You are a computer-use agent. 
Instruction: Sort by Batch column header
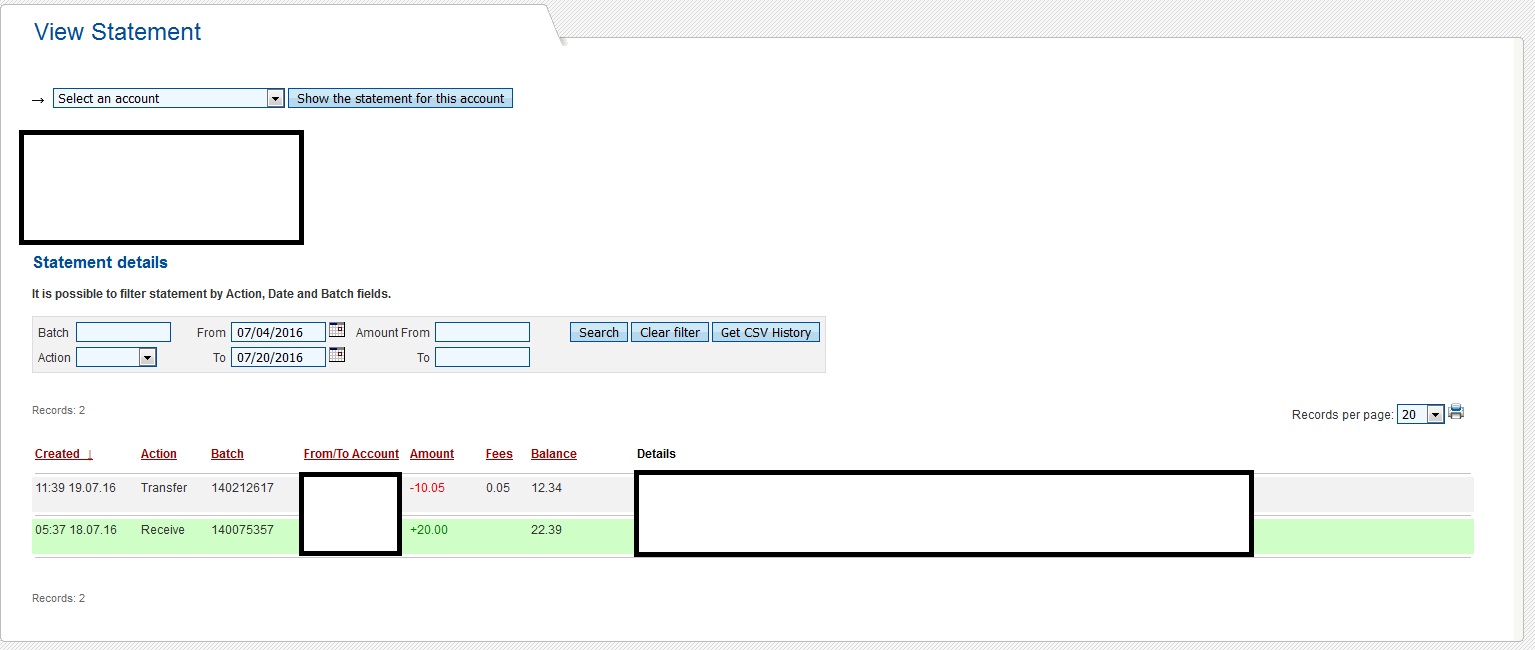tap(227, 454)
